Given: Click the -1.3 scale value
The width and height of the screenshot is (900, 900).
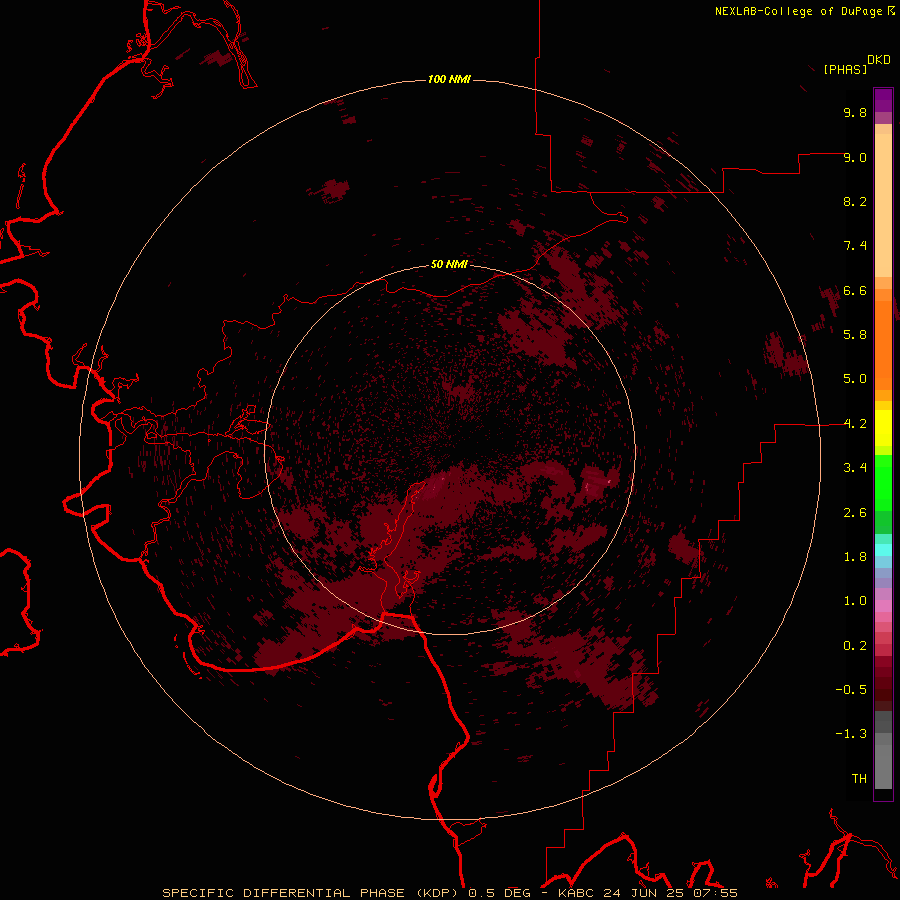Looking at the screenshot, I should (x=851, y=734).
